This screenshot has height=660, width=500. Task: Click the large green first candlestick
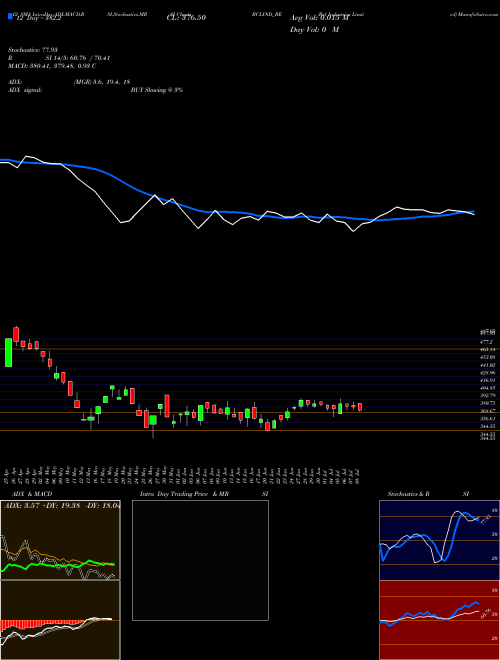coord(8,352)
